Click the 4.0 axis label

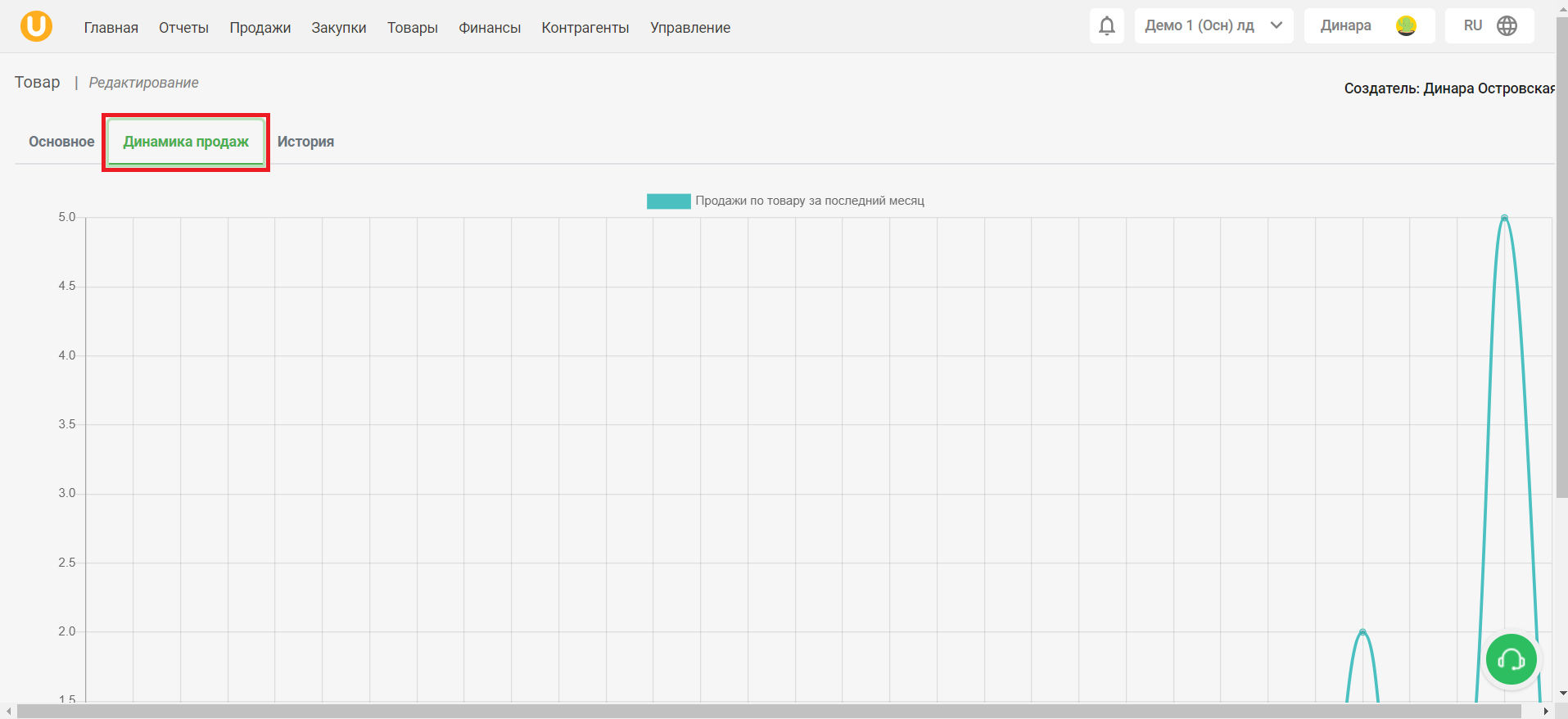click(67, 355)
